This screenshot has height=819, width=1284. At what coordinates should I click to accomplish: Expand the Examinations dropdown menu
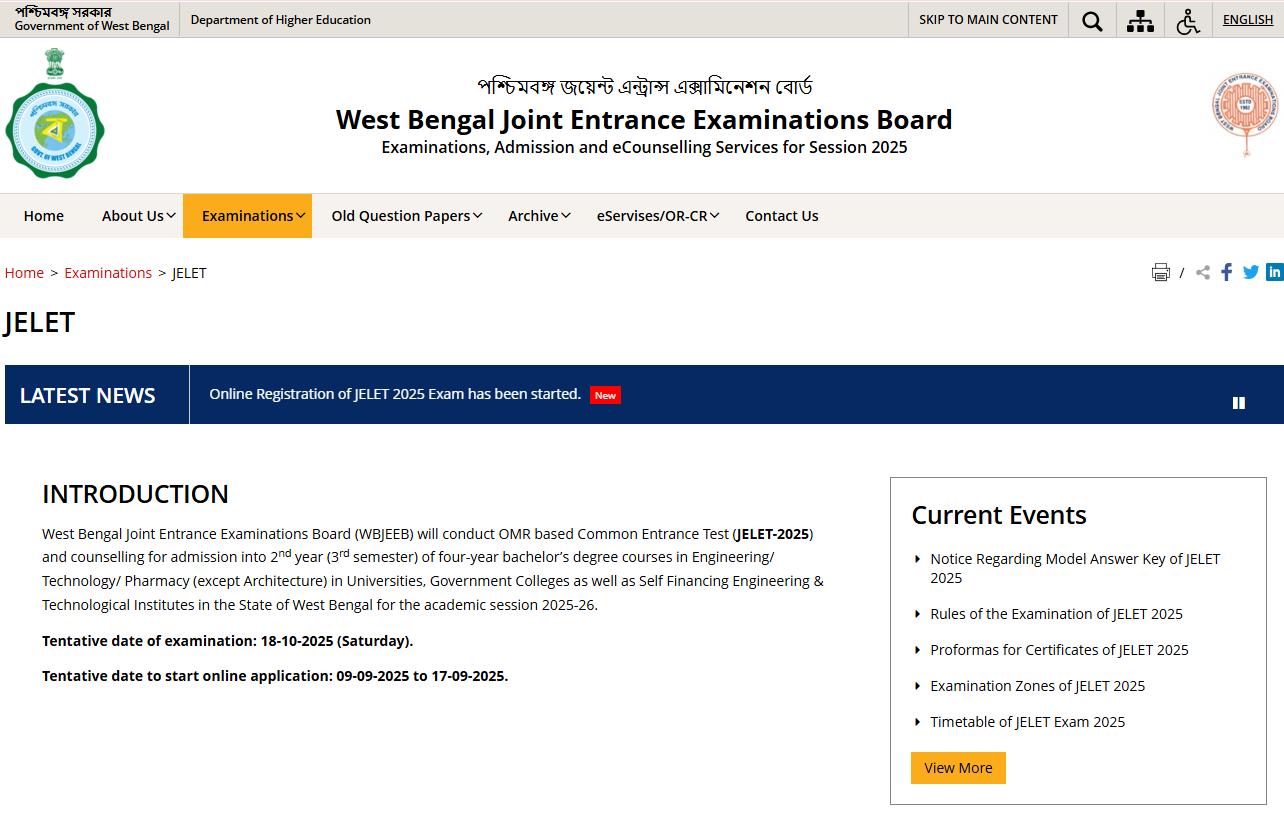coord(247,215)
